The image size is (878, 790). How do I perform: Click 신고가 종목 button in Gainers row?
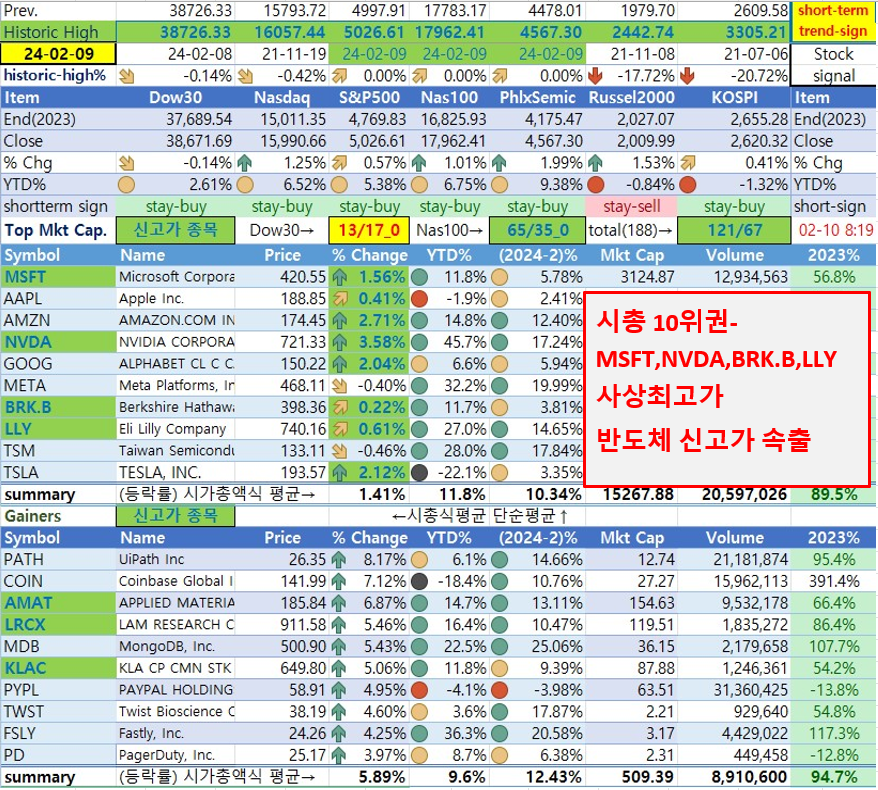pos(175,516)
